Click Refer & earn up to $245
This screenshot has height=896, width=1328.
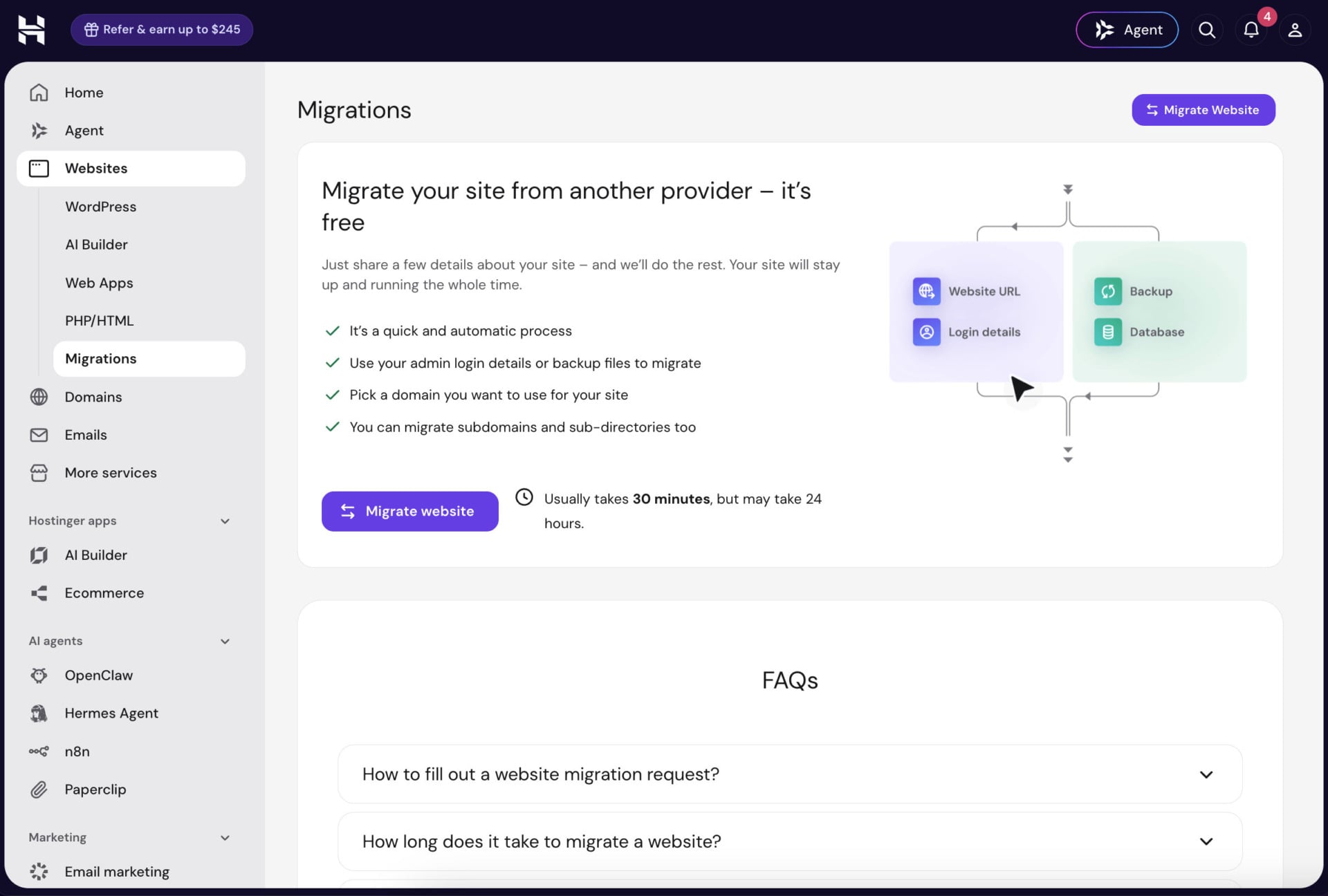point(162,30)
